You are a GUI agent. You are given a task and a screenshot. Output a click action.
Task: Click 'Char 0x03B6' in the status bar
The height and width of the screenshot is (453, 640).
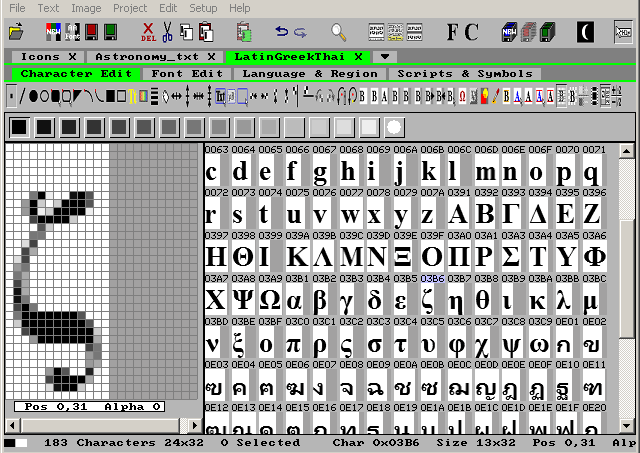pos(376,442)
